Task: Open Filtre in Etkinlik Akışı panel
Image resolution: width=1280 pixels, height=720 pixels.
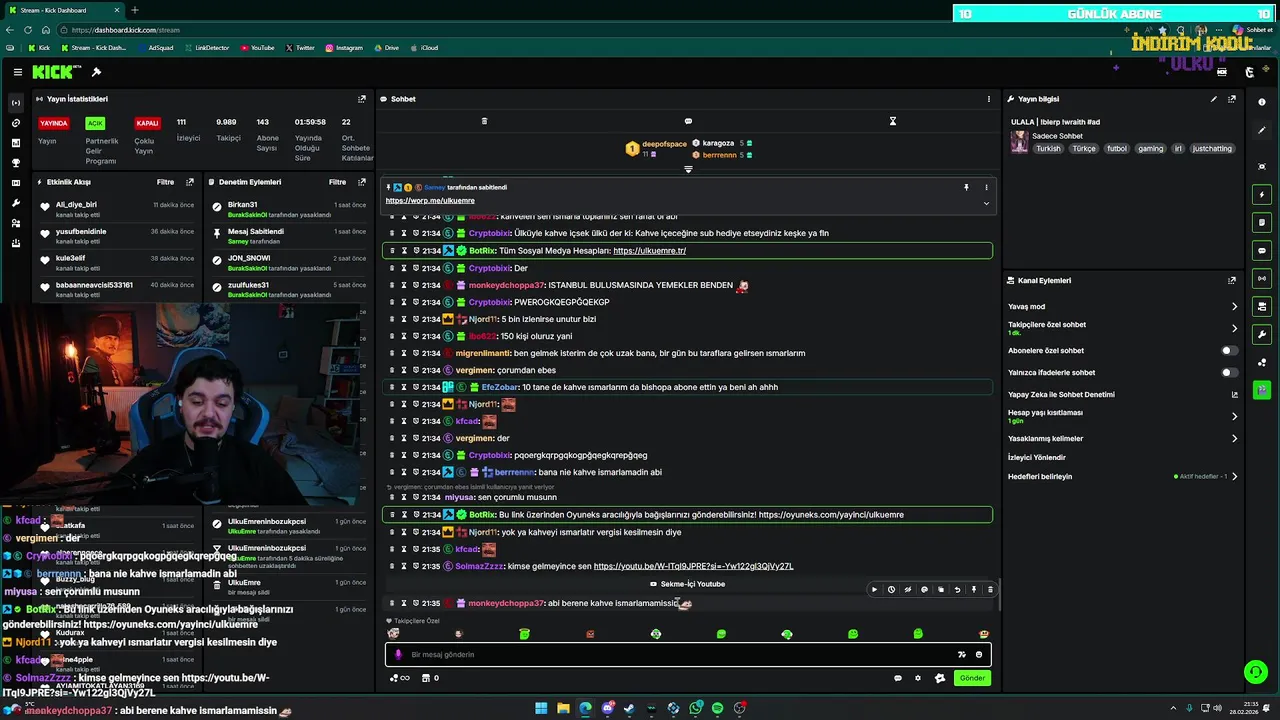Action: point(166,182)
